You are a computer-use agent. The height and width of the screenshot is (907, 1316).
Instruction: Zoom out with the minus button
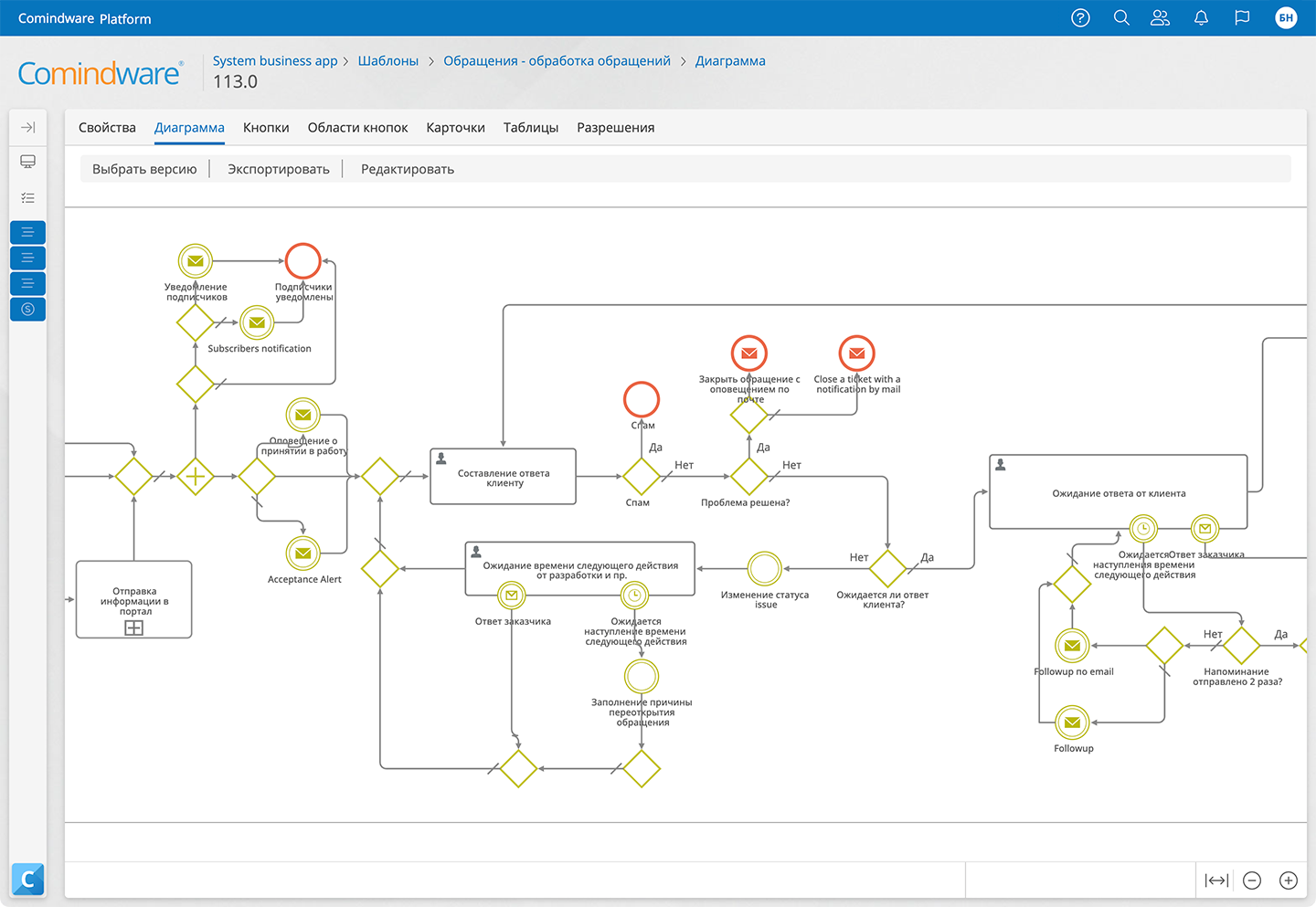pyautogui.click(x=1252, y=881)
